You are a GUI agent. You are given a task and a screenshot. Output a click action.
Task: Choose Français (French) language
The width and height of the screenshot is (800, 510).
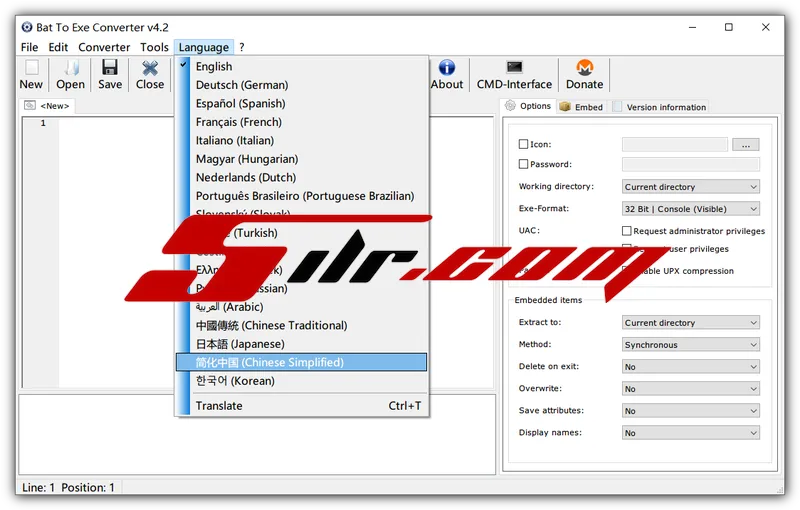pyautogui.click(x=302, y=122)
